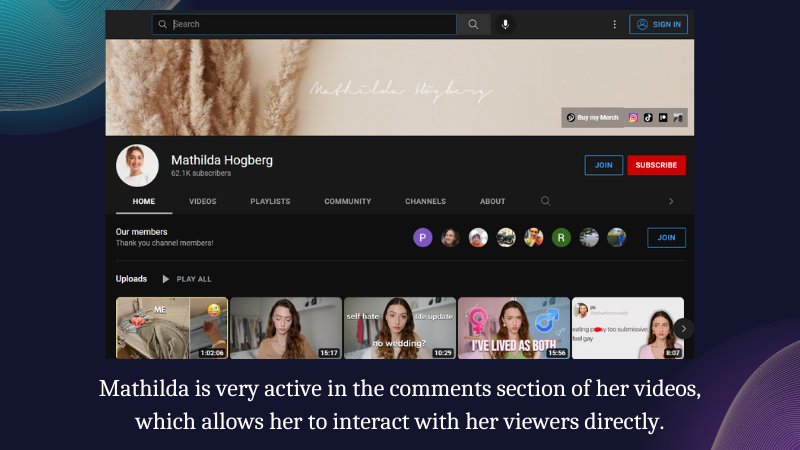Open the three-dot settings menu
The width and height of the screenshot is (800, 450).
[x=614, y=24]
